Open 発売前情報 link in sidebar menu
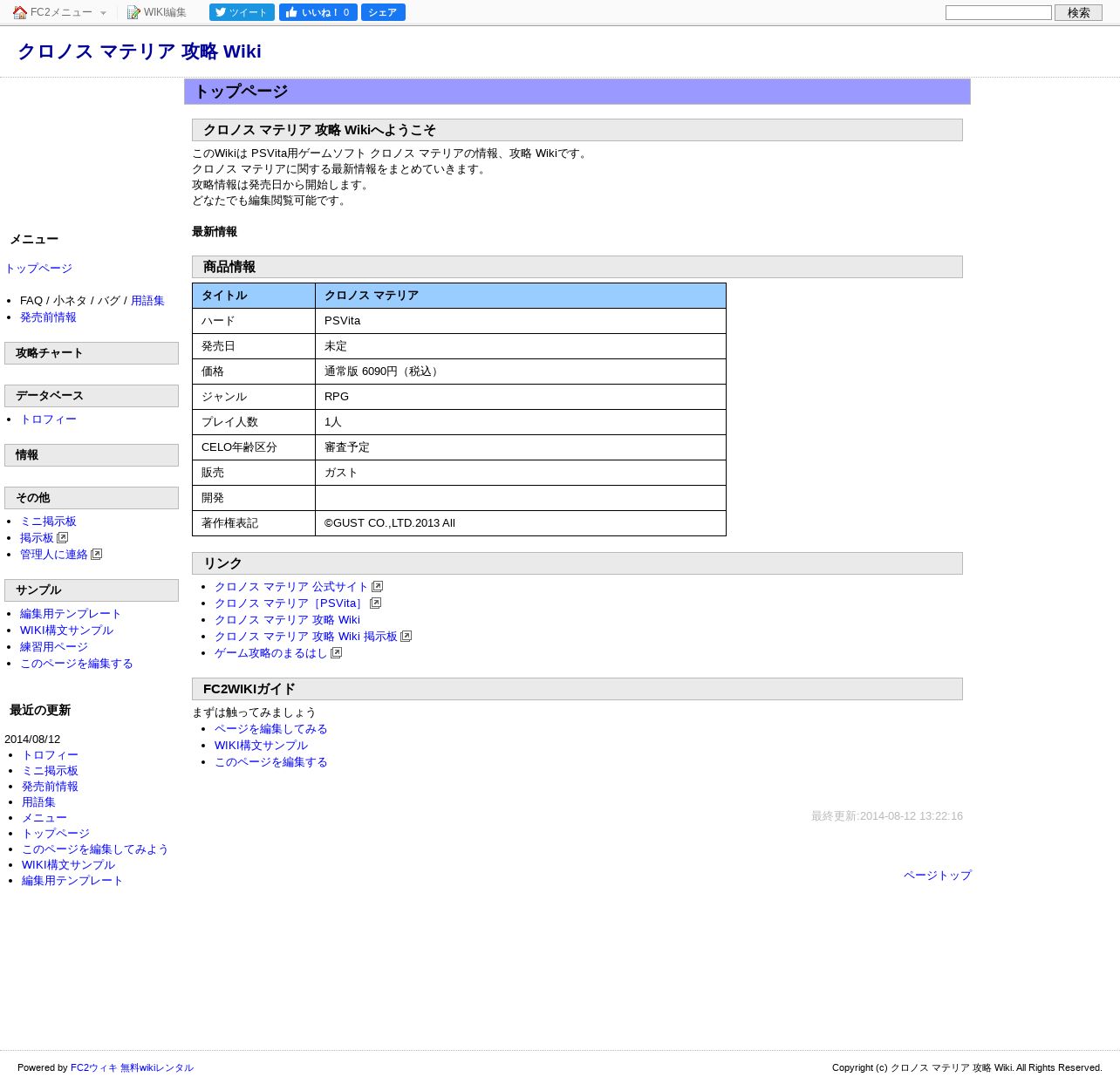 click(48, 317)
